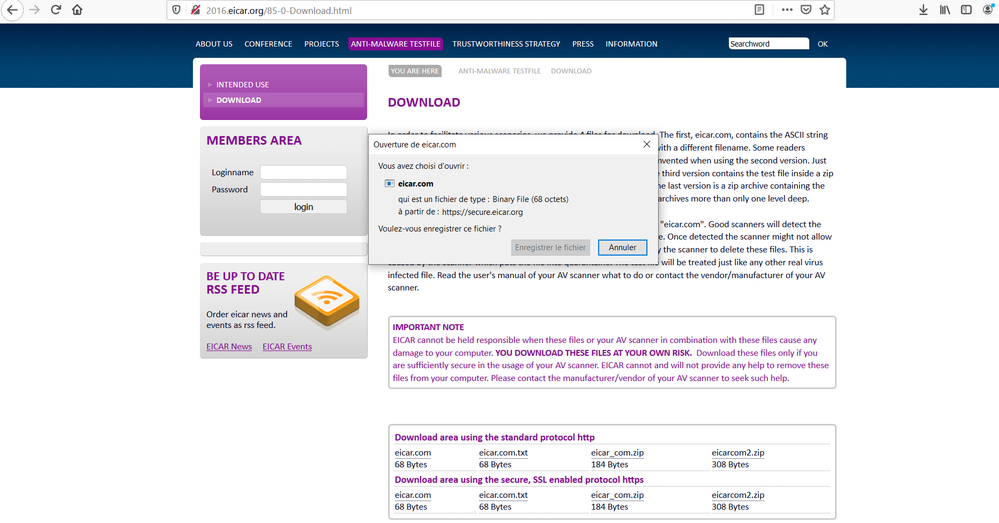Close the eicar.com dialog
Viewport: 999px width, 523px height.
(647, 144)
